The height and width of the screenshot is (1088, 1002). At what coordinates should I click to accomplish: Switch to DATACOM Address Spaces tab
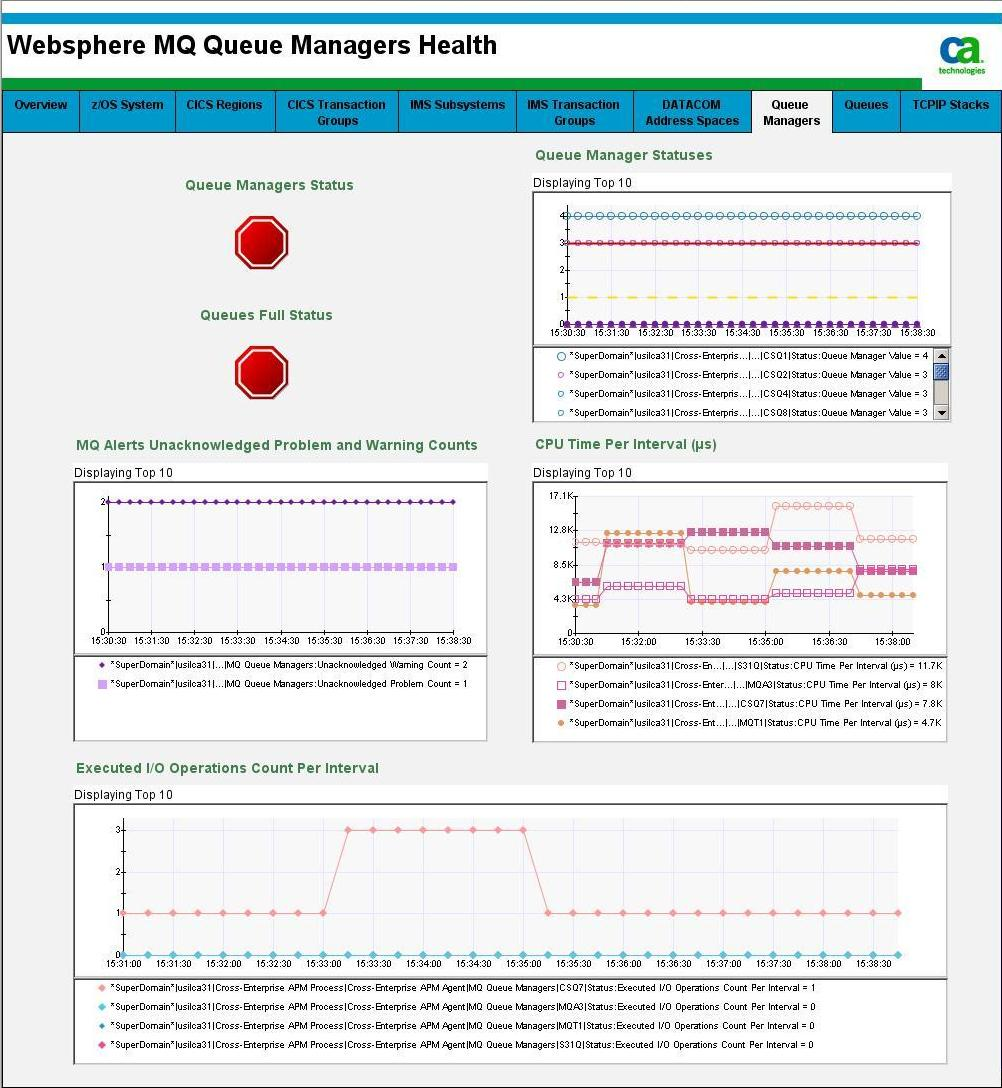tap(692, 111)
